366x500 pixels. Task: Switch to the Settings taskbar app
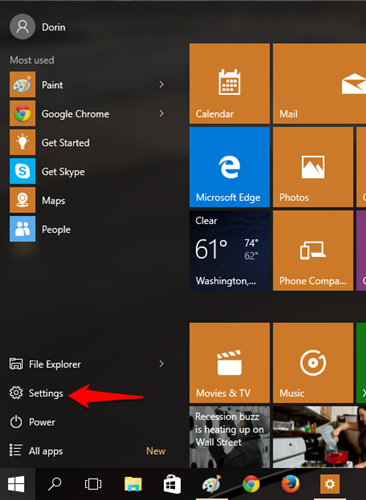(330, 484)
